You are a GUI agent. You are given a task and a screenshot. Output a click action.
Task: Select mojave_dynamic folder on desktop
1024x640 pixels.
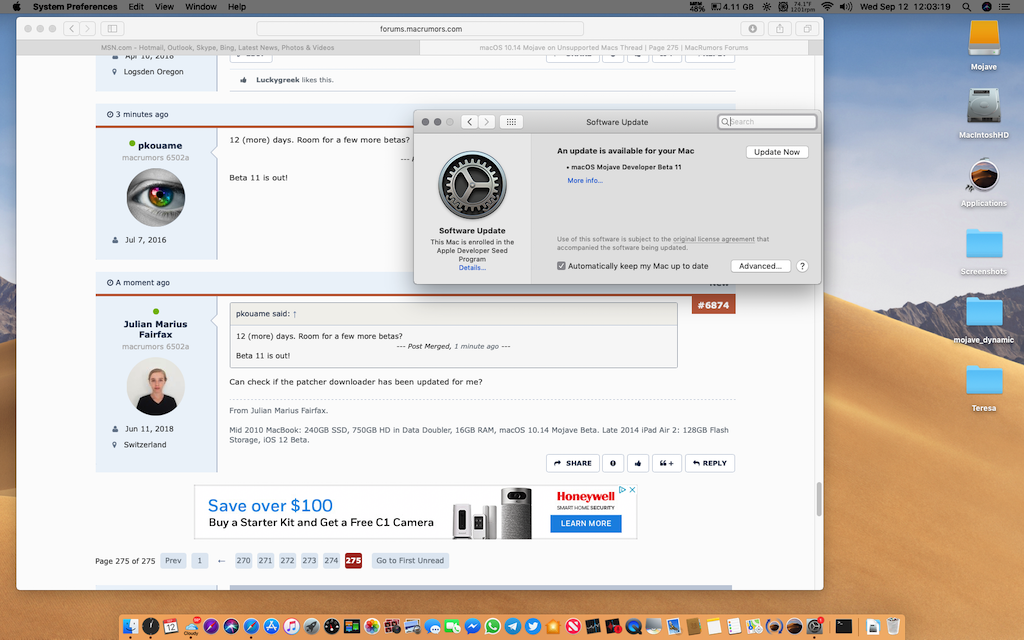[984, 312]
